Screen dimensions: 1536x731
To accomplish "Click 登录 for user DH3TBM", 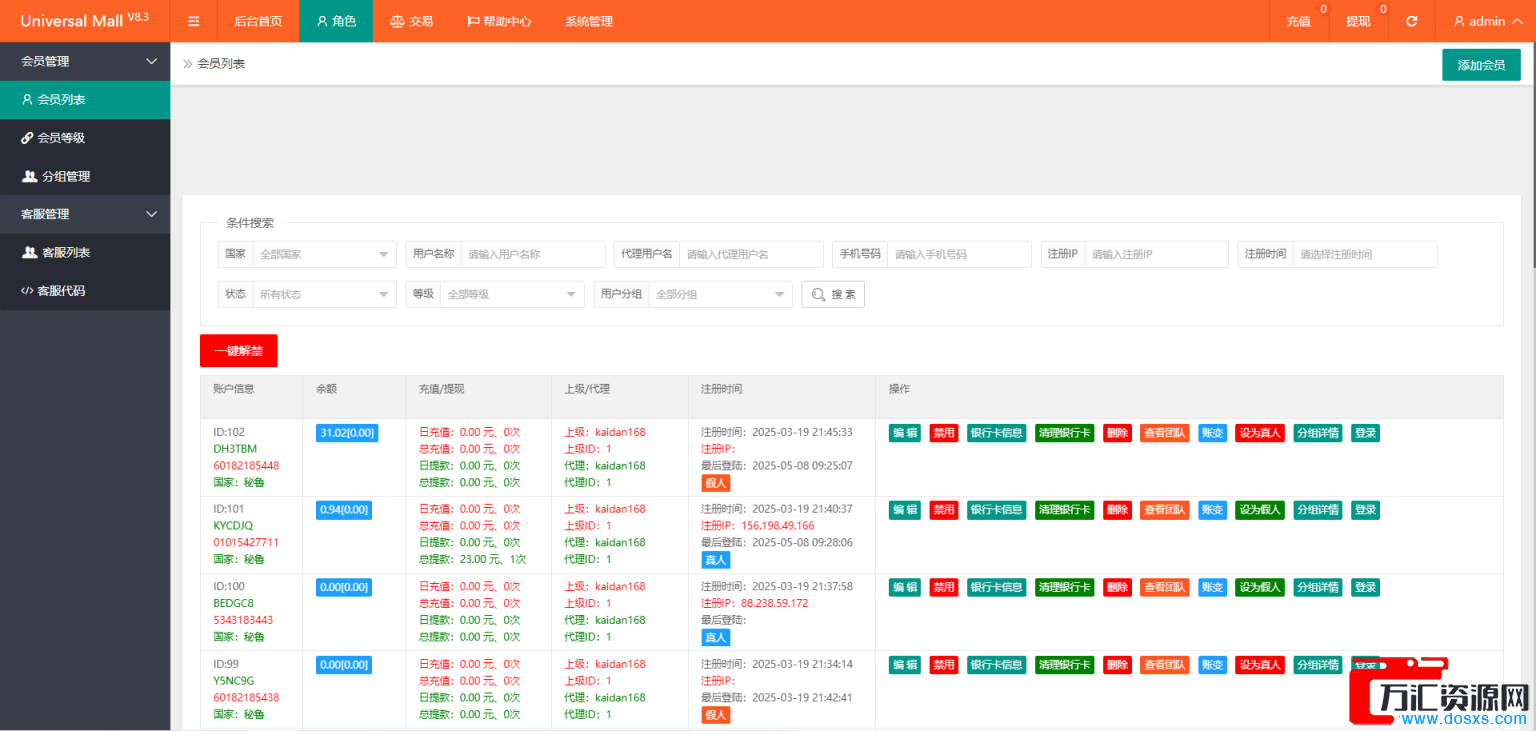I will point(1365,433).
